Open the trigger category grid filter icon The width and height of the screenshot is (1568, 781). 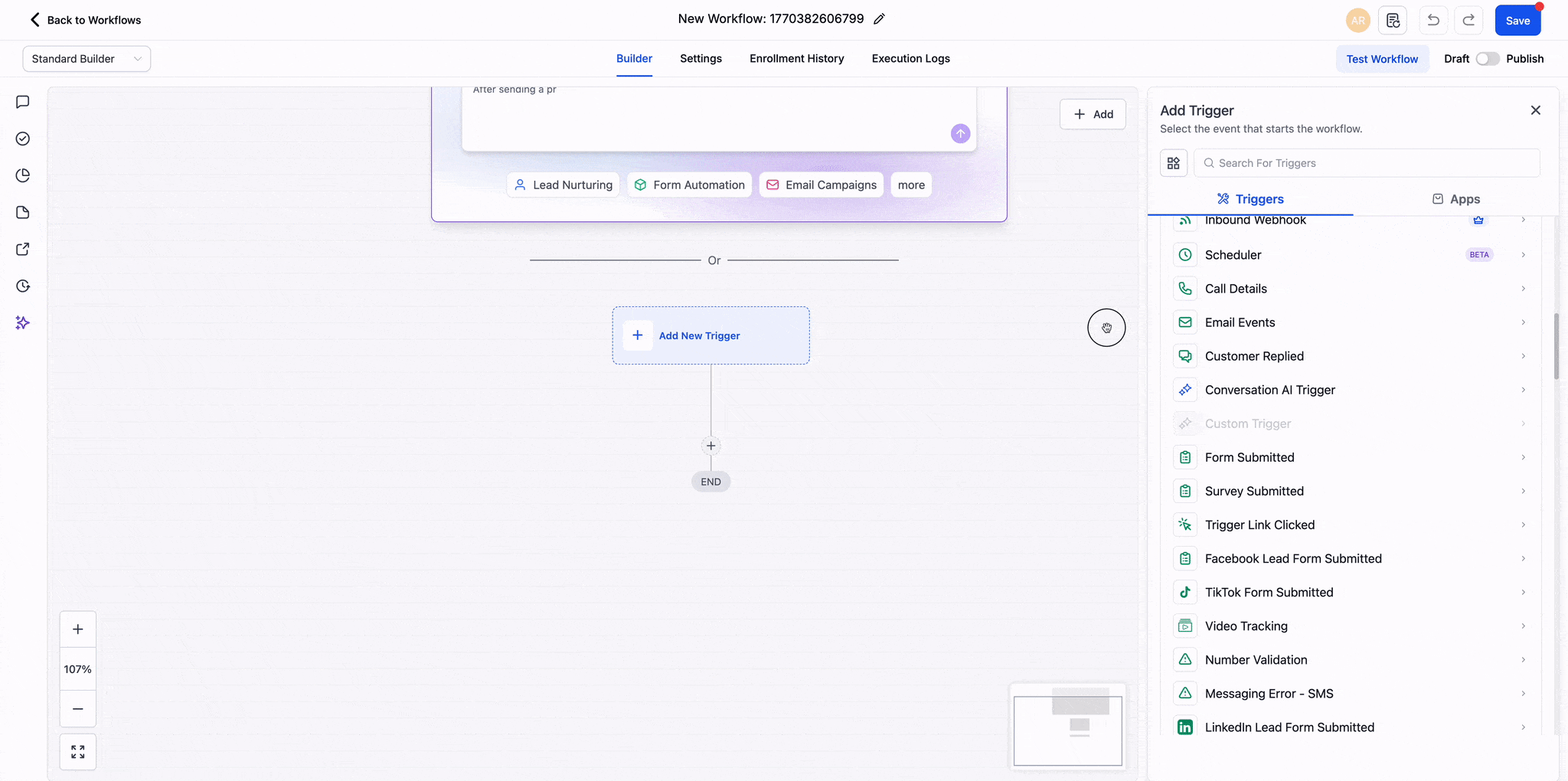[1173, 163]
